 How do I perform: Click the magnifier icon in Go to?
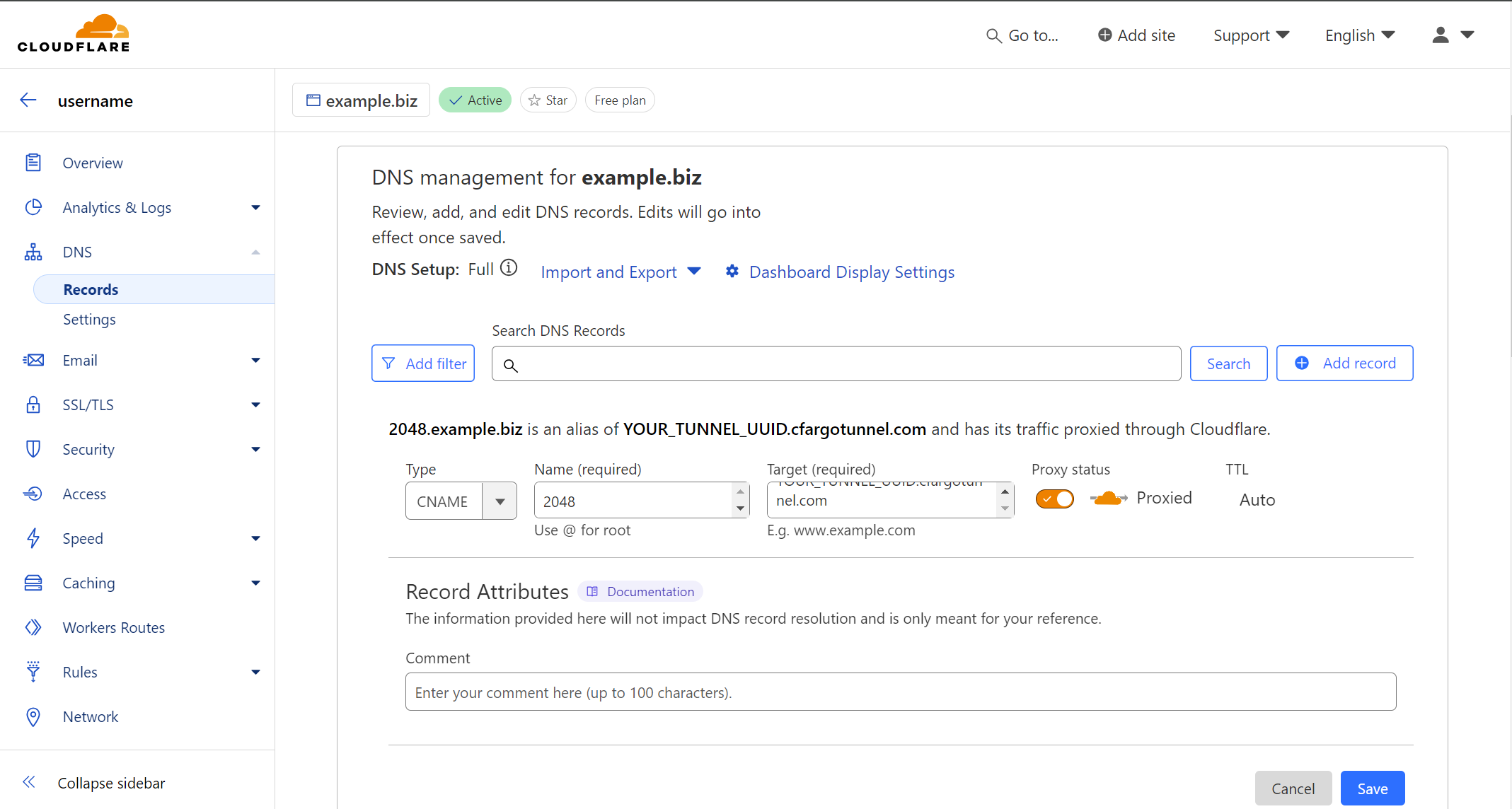click(x=993, y=35)
